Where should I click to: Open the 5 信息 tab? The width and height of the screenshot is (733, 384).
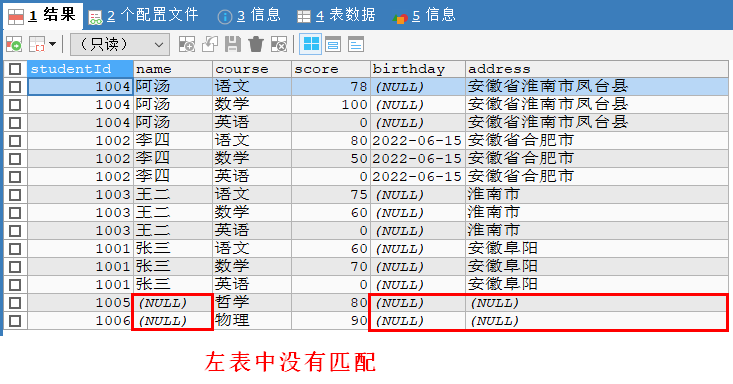pyautogui.click(x=424, y=15)
